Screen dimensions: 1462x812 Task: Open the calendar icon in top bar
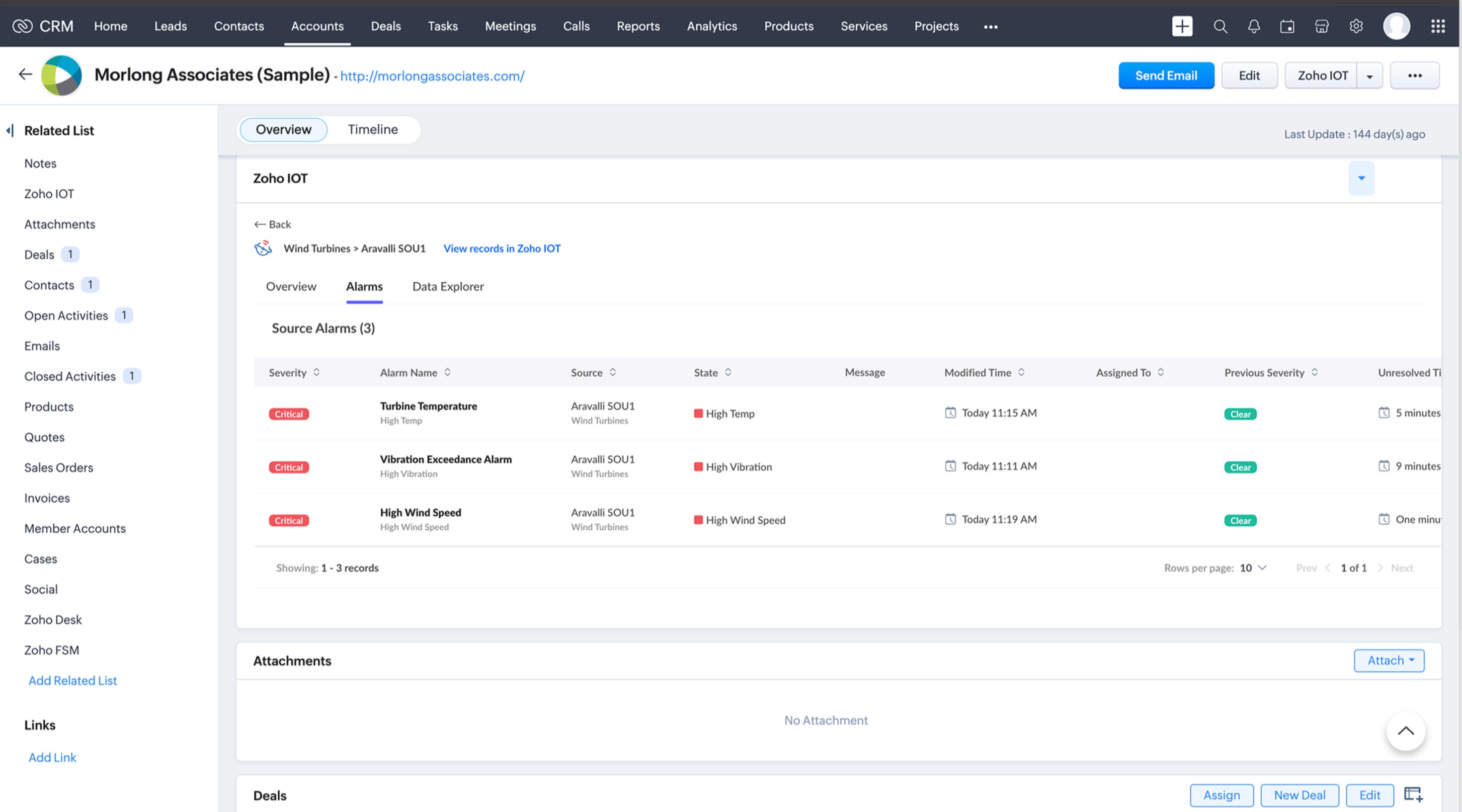[x=1287, y=26]
